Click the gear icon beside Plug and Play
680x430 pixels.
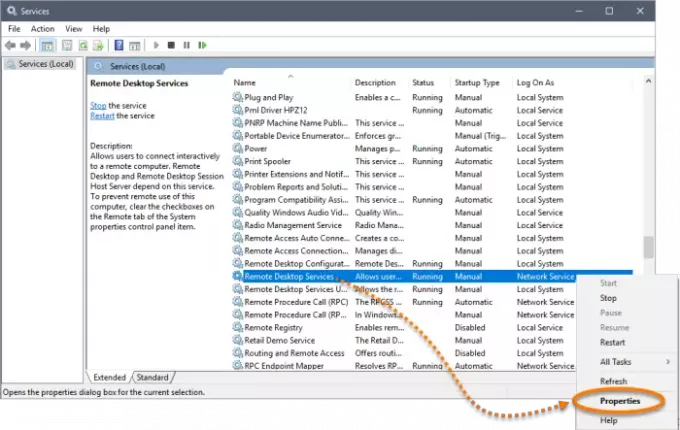point(238,97)
